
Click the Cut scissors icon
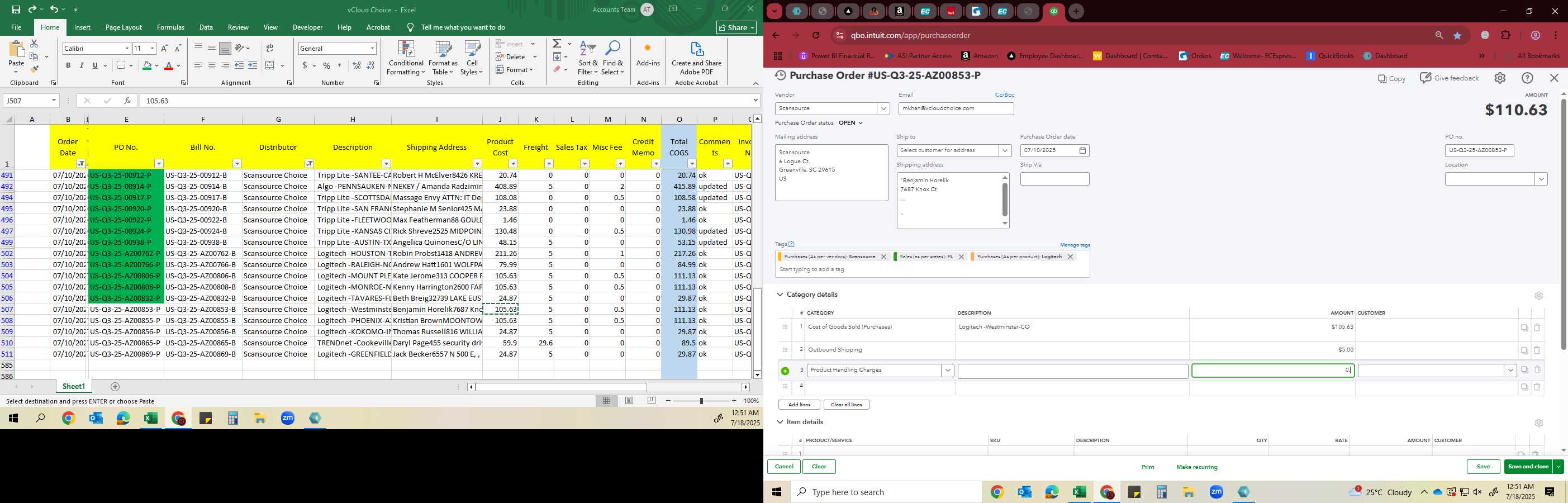[x=34, y=44]
